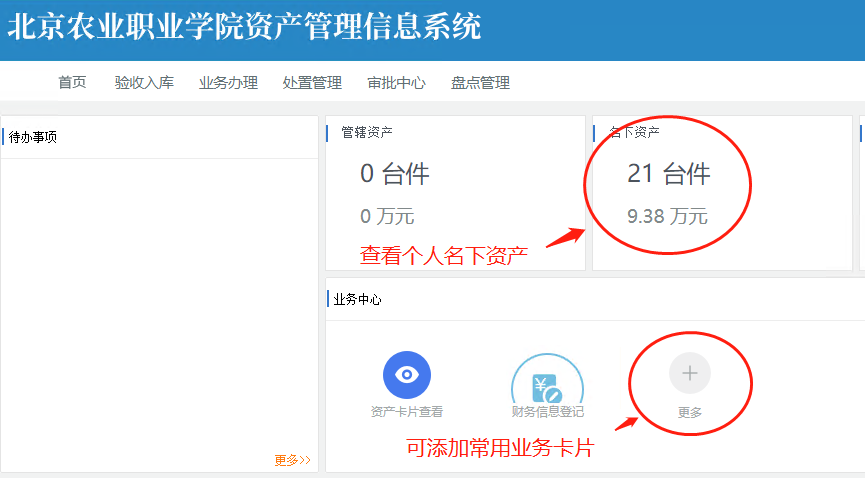Click the orange 更多>> link in 待办事项
865x478 pixels.
point(292,460)
